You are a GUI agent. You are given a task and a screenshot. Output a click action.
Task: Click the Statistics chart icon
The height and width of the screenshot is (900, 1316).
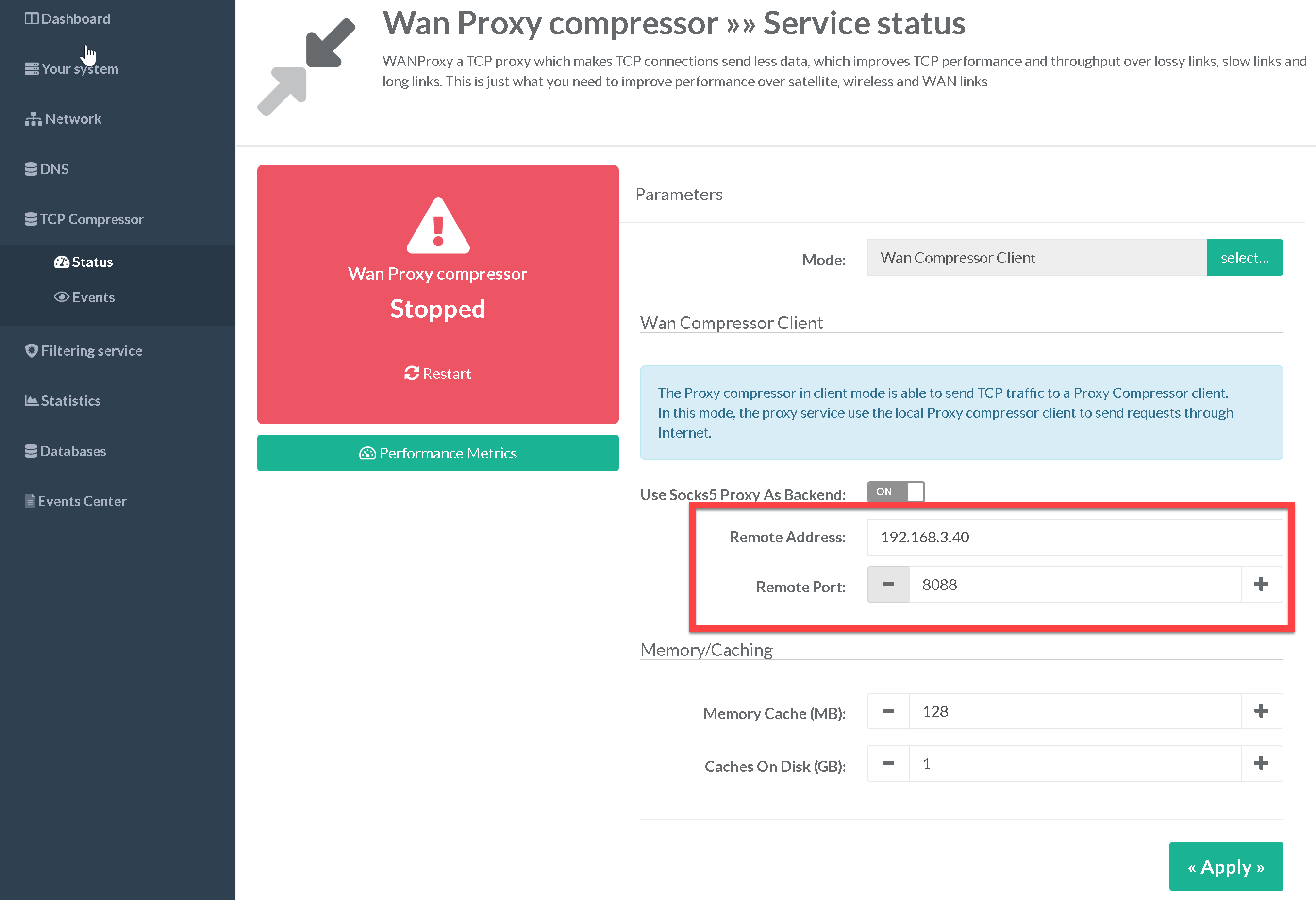point(31,400)
